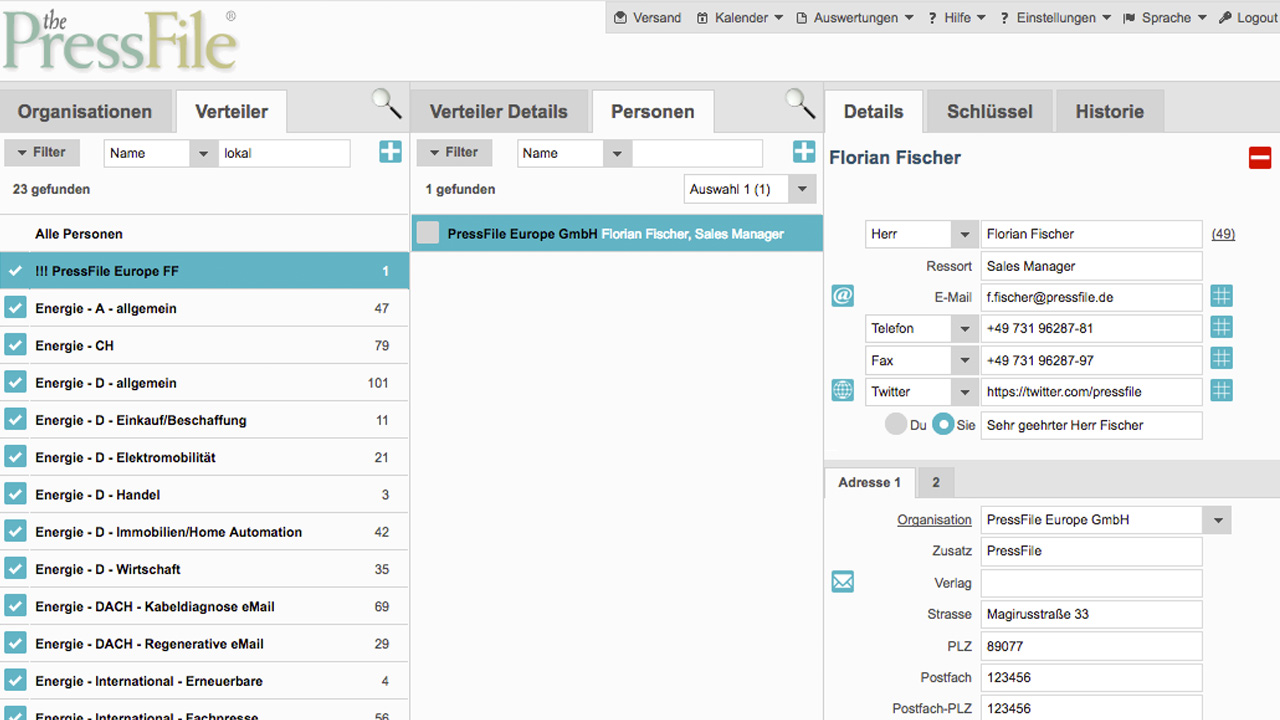
Task: Click the lokal search input field
Action: coord(284,153)
